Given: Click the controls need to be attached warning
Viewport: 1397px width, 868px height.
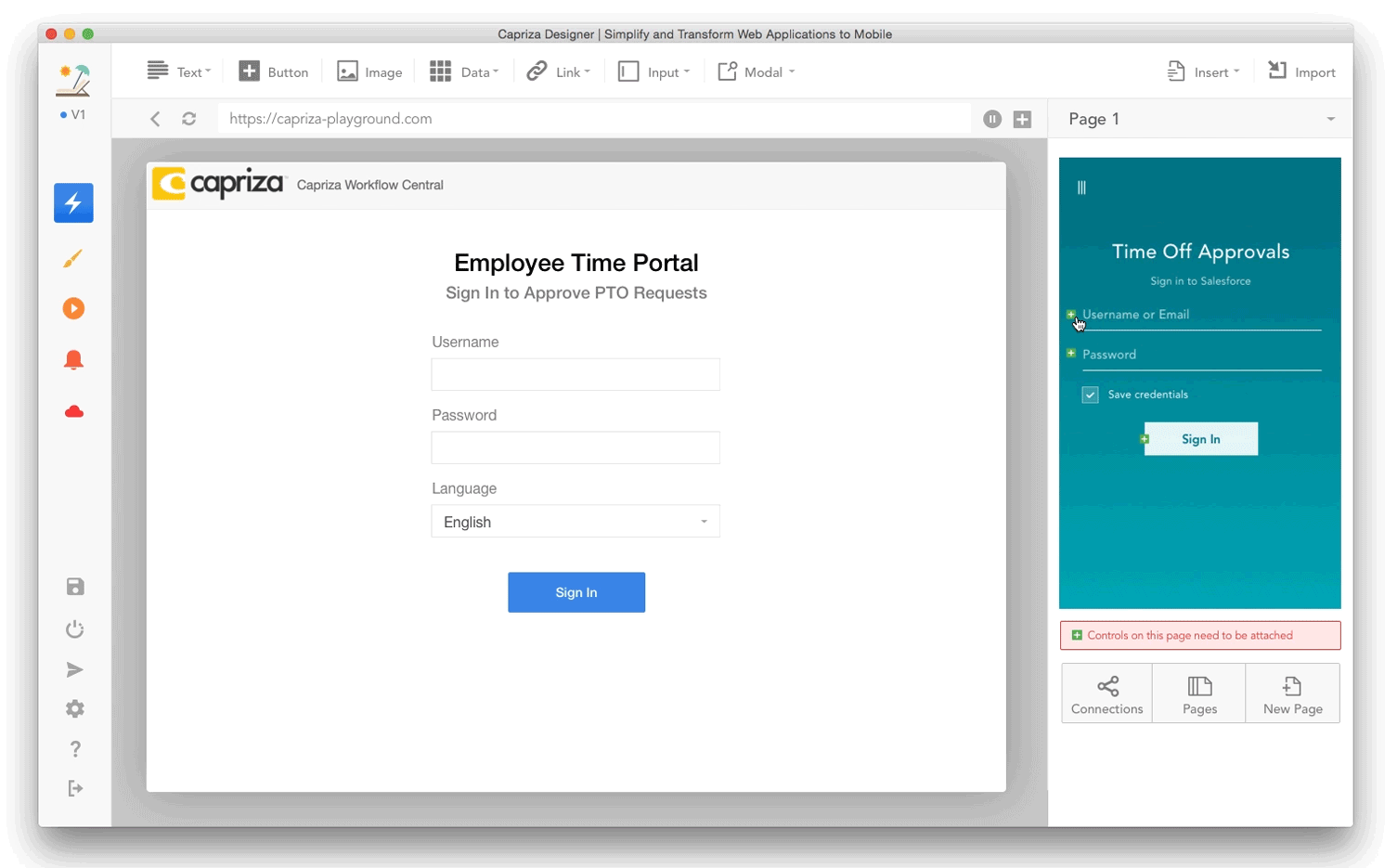Looking at the screenshot, I should click(1200, 635).
